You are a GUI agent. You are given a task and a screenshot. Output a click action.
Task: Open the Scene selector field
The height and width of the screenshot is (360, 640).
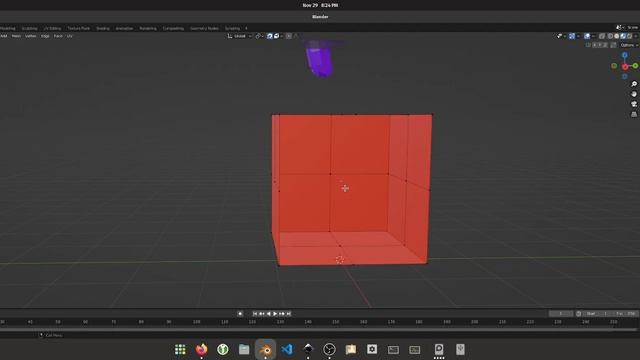point(632,27)
